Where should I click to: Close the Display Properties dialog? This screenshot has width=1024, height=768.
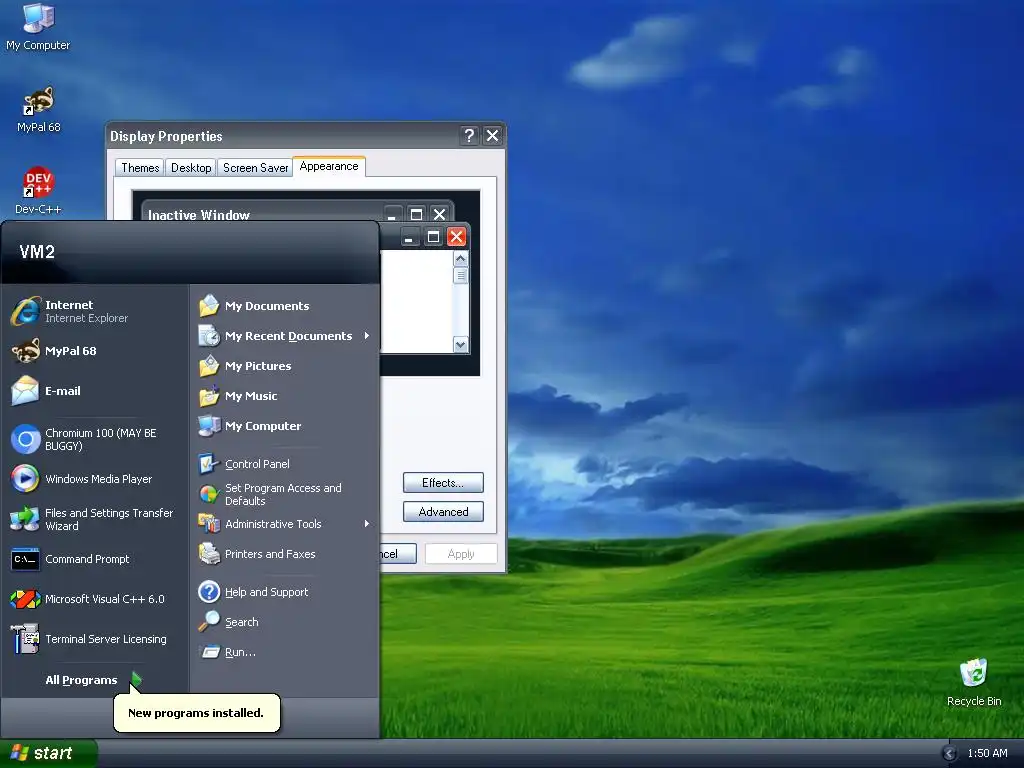click(x=492, y=136)
